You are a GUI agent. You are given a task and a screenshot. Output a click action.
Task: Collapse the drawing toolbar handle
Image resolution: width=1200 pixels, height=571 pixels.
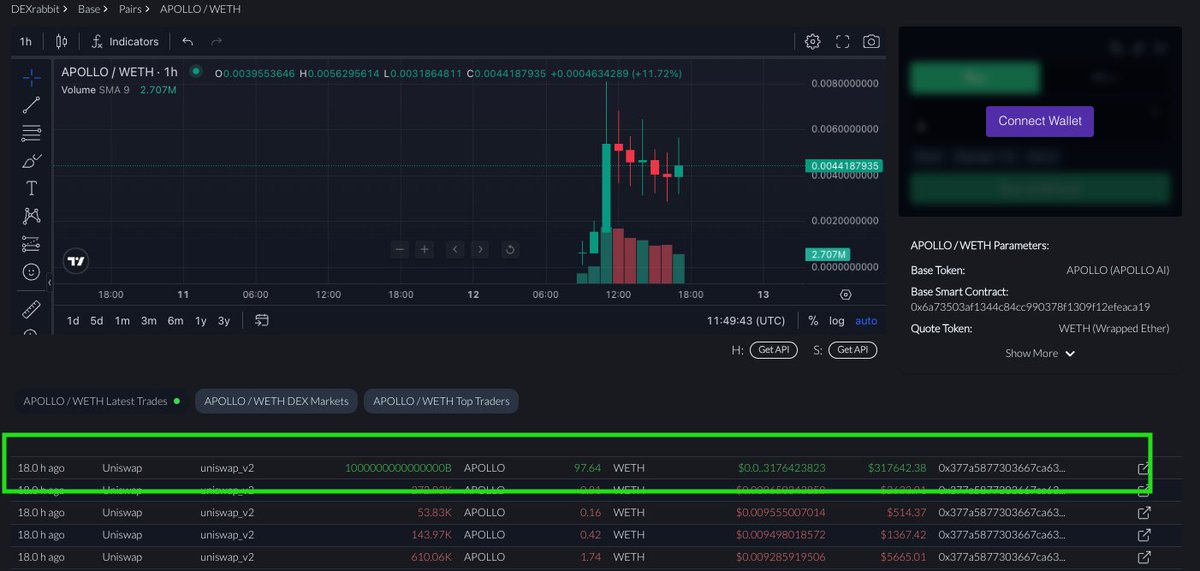[x=49, y=283]
